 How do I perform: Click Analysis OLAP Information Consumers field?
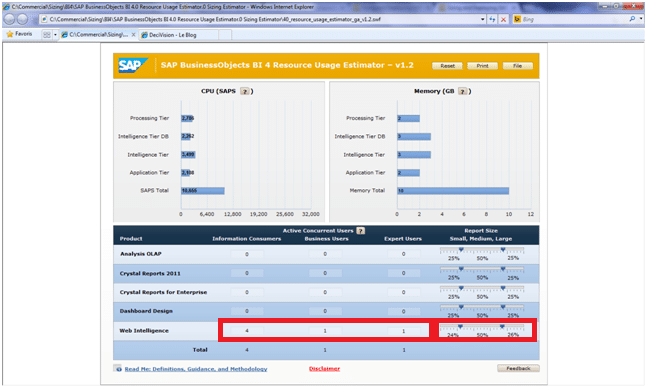point(247,254)
